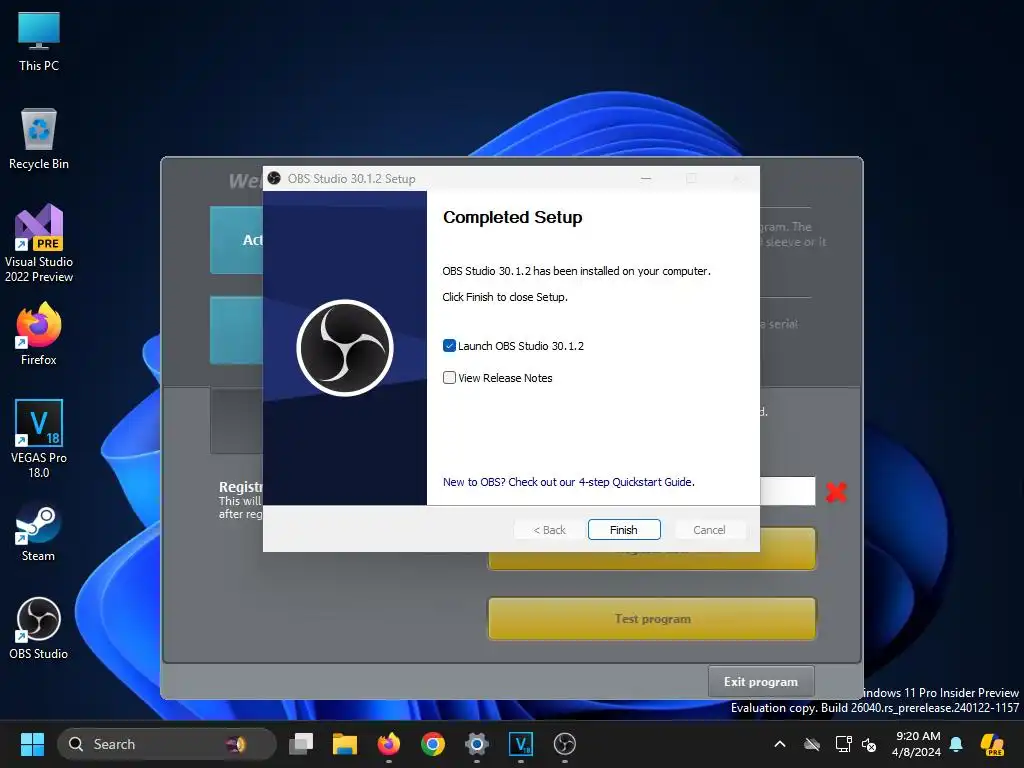Click the Cancel button in Setup
Image resolution: width=1024 pixels, height=768 pixels.
click(709, 530)
